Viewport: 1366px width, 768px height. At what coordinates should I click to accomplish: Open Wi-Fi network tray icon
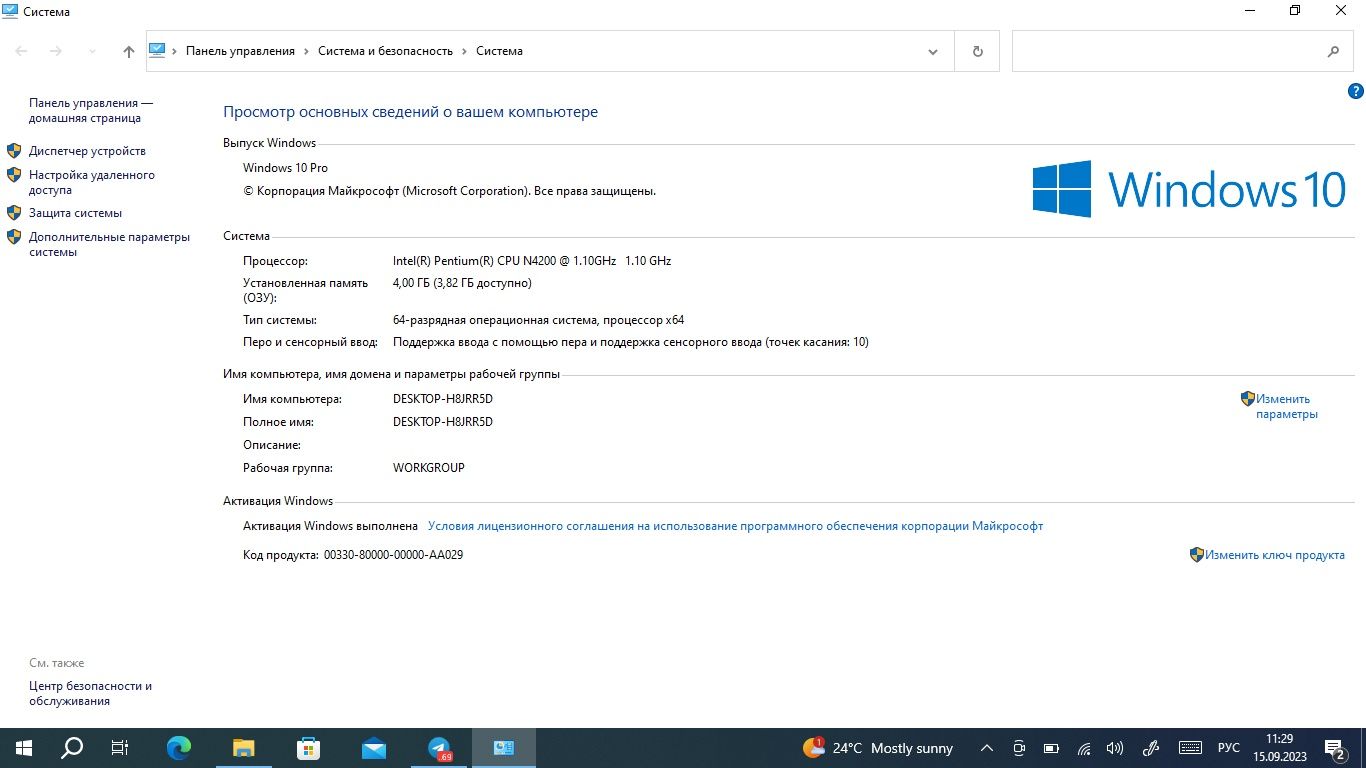pos(1084,748)
